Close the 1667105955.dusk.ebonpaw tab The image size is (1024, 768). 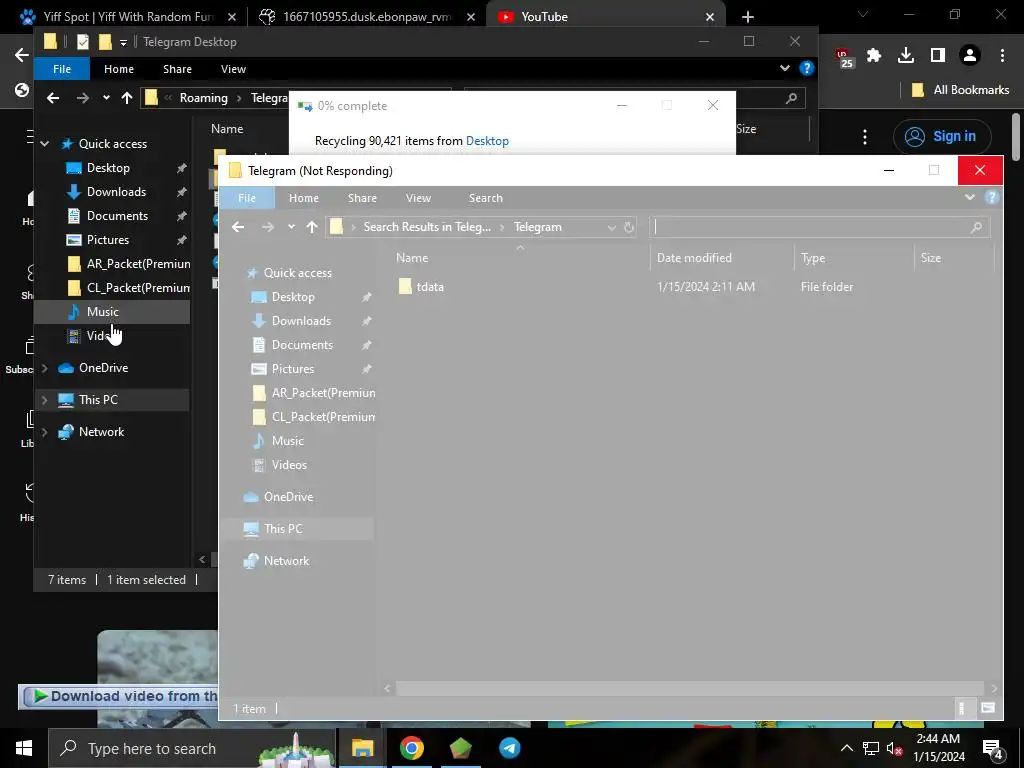pos(471,17)
